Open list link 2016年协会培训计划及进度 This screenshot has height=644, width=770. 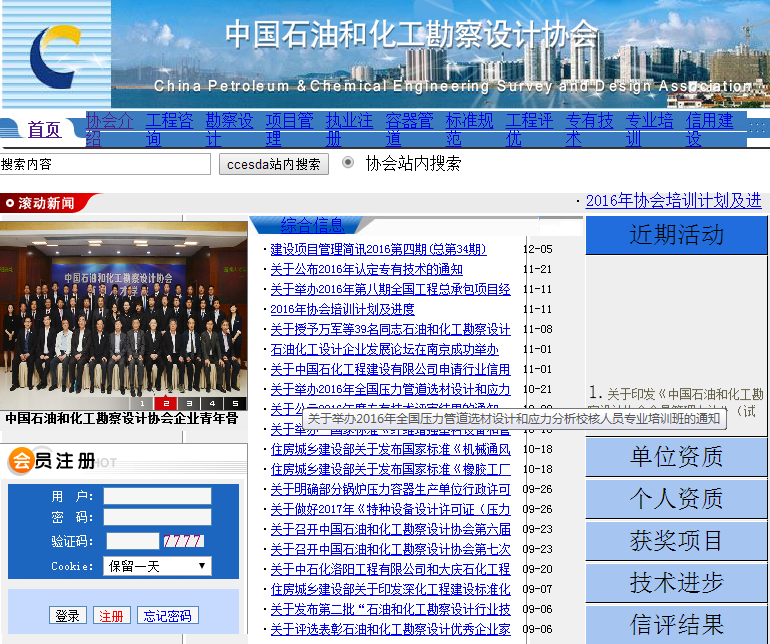point(342,309)
